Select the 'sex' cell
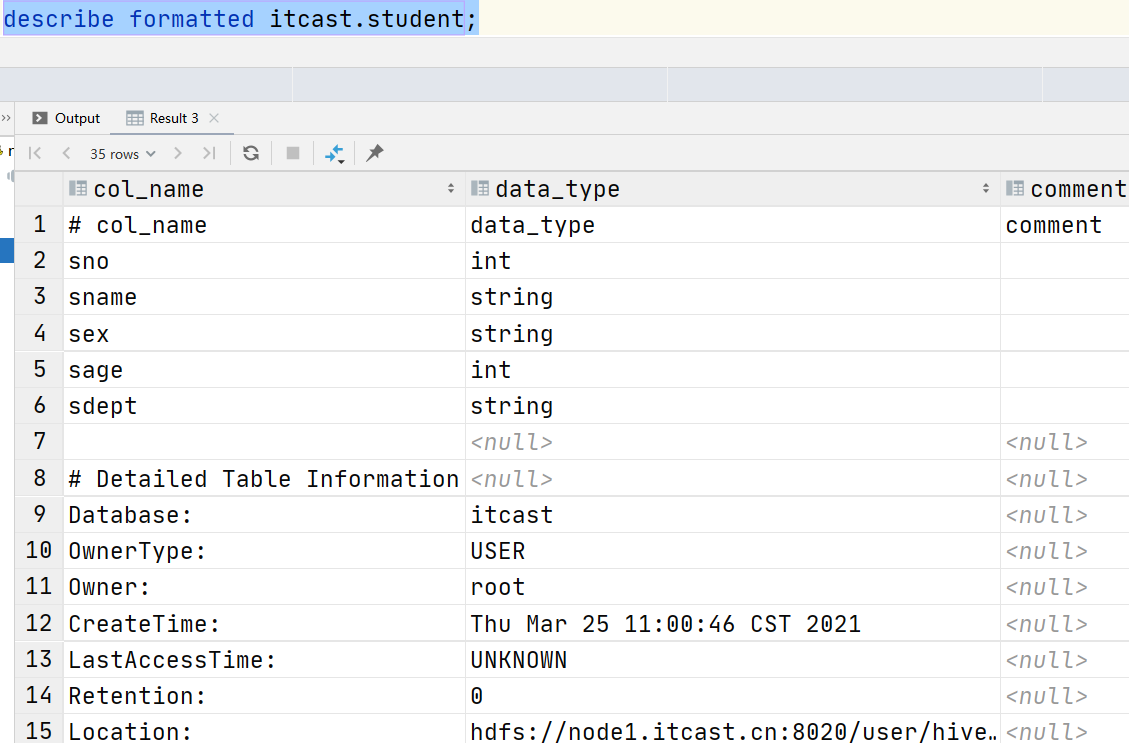This screenshot has width=1129, height=743. coord(264,333)
